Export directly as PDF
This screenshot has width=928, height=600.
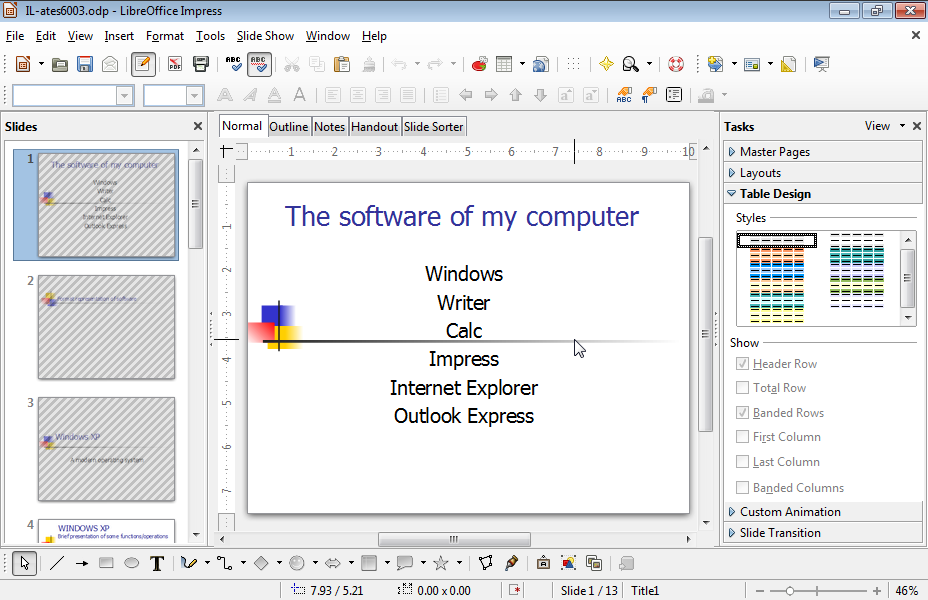coord(175,64)
